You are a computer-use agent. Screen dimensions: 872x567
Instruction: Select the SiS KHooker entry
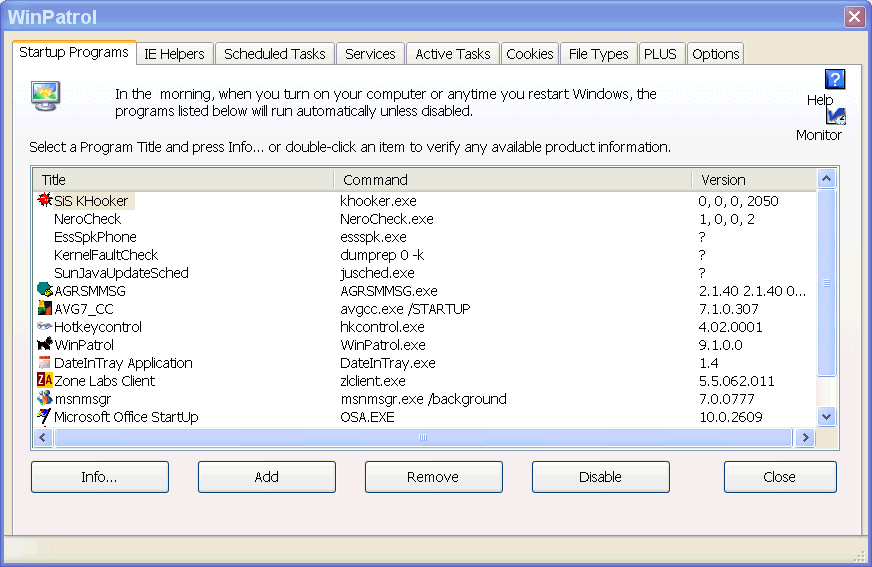tap(91, 201)
